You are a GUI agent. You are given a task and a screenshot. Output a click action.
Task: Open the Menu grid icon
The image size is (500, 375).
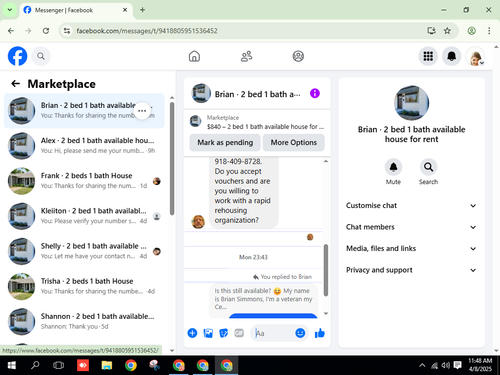click(428, 56)
